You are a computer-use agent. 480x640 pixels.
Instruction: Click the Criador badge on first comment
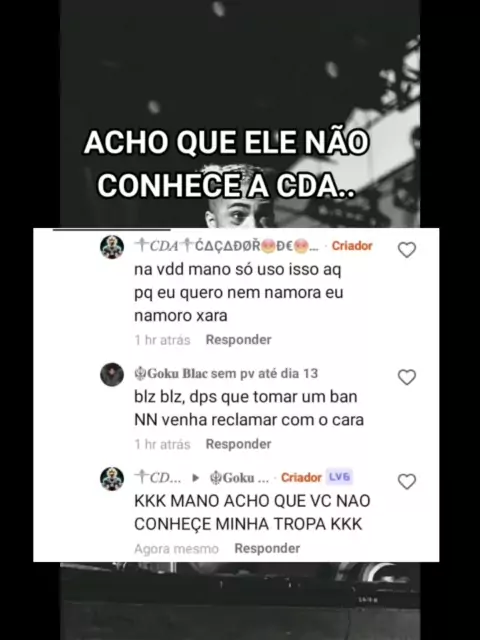tap(352, 246)
